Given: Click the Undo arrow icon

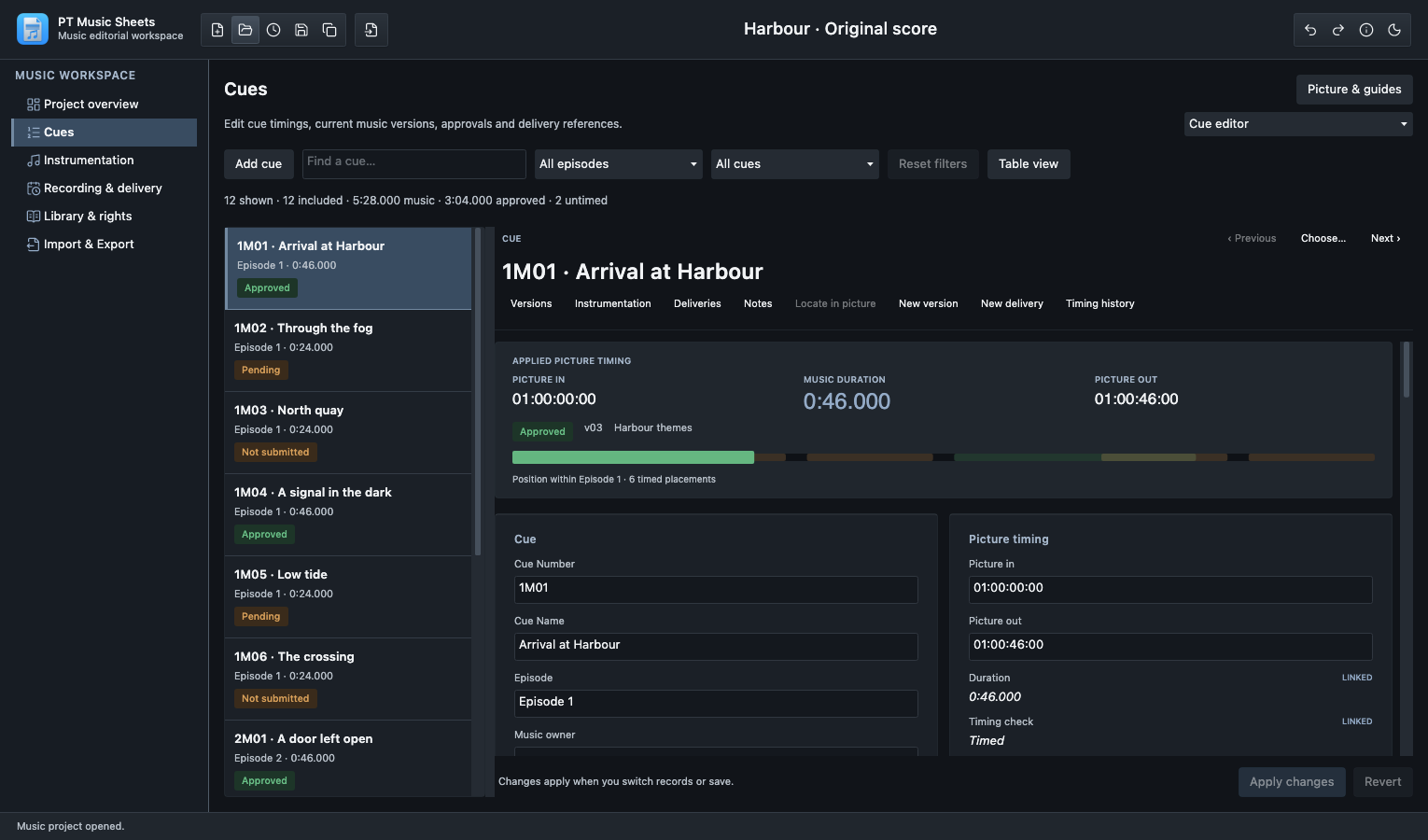Looking at the screenshot, I should click(1310, 30).
